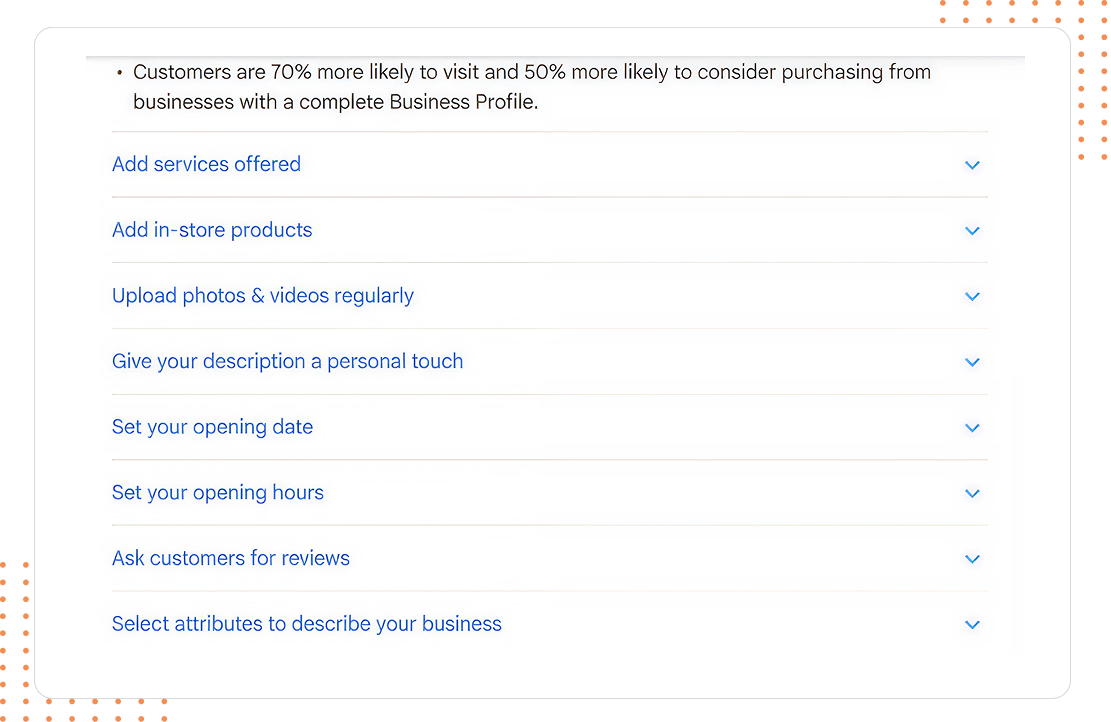
Task: Click the Add in-store products link
Action: [x=212, y=230]
